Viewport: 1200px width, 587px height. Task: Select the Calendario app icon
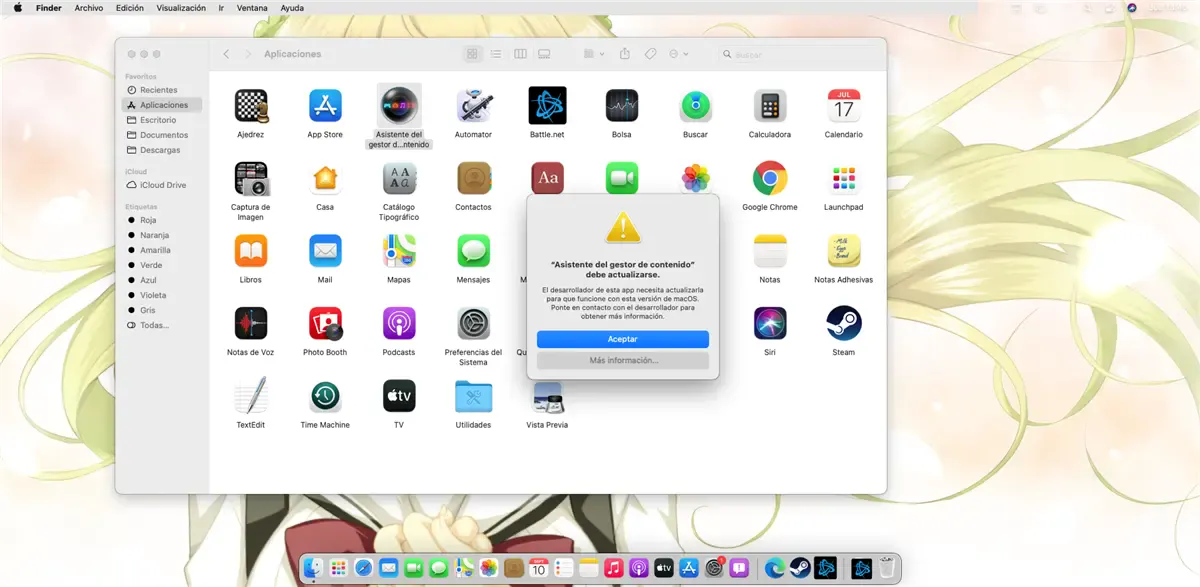[x=844, y=105]
